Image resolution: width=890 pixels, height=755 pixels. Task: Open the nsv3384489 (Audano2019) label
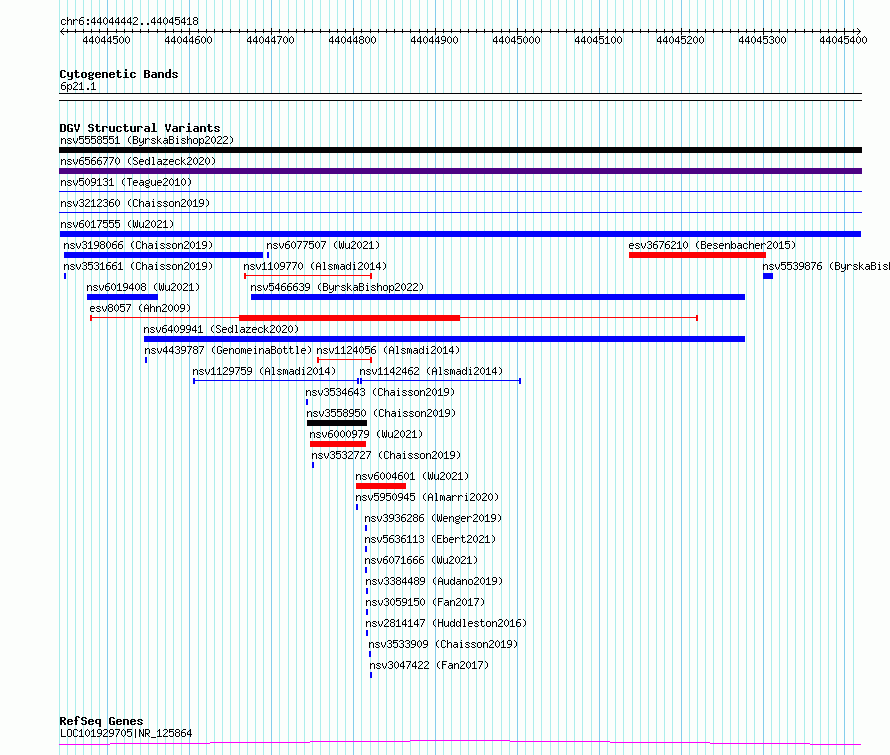tap(434, 581)
